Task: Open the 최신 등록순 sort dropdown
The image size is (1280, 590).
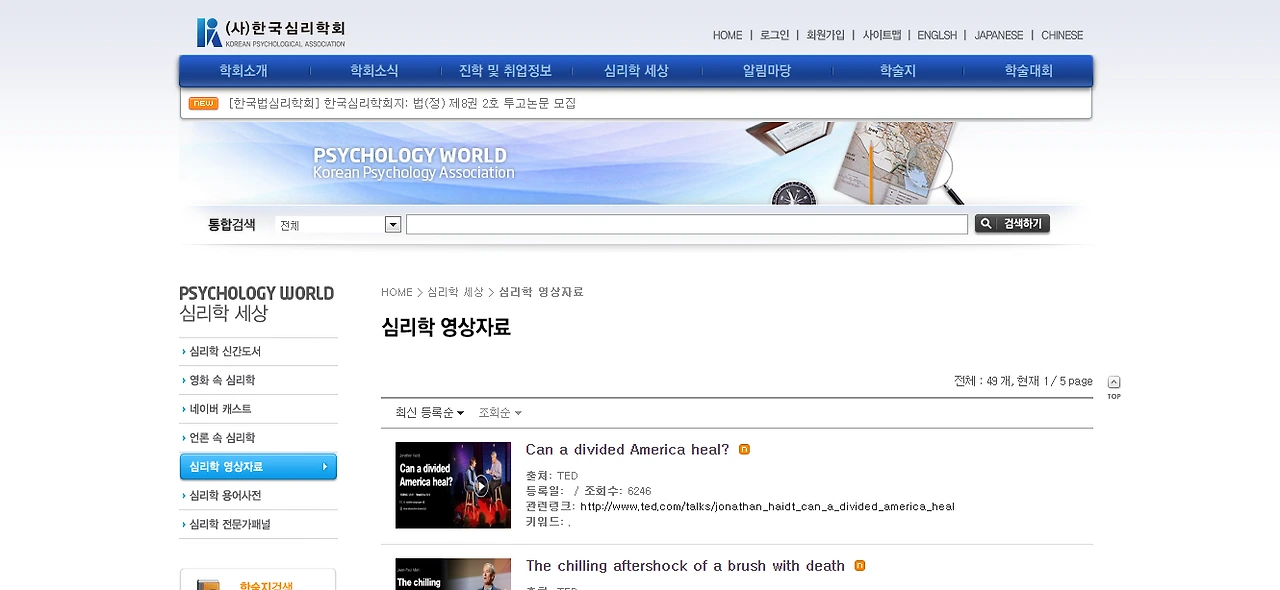Action: (x=428, y=412)
